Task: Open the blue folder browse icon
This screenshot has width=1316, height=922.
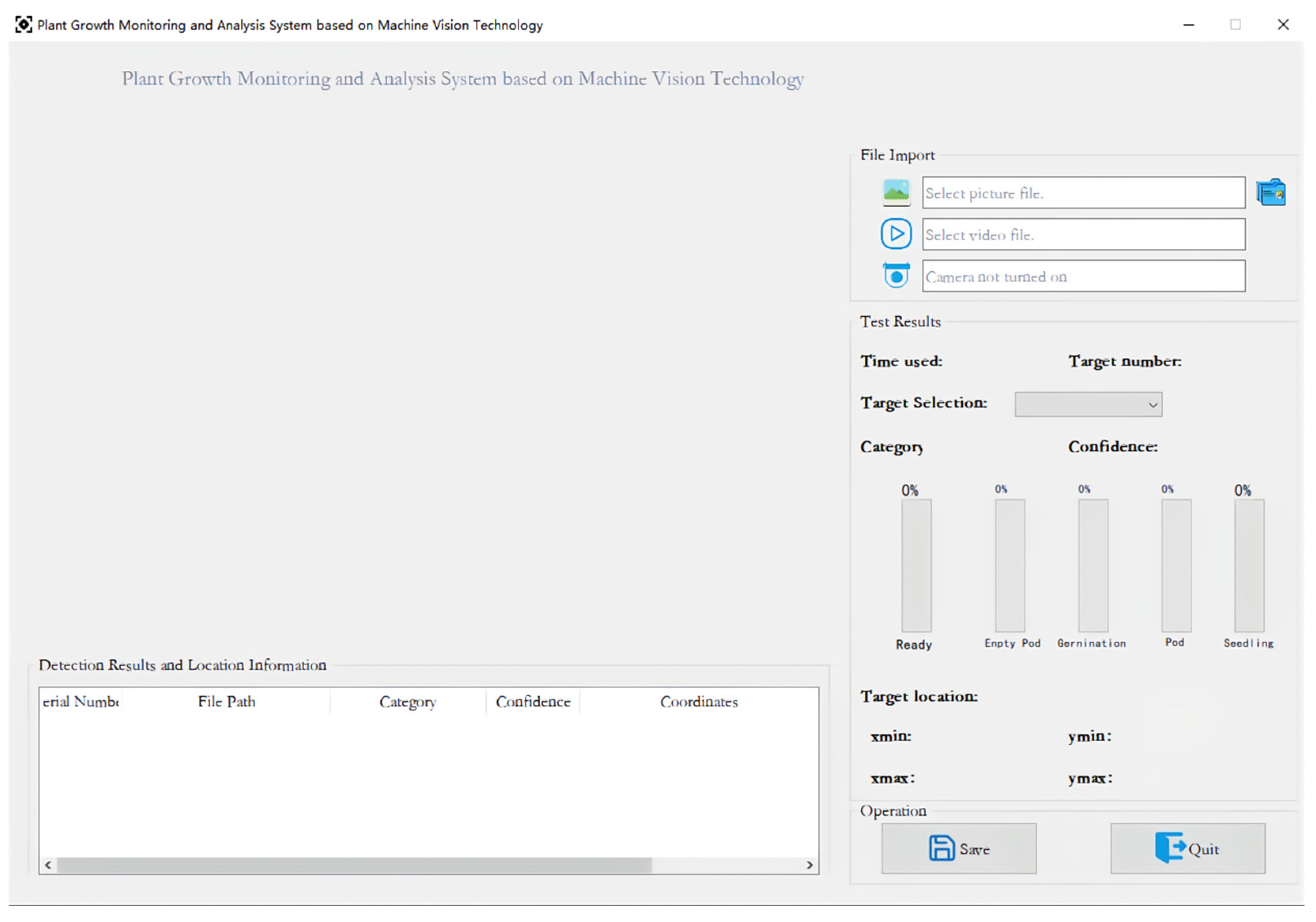Action: point(1271,192)
